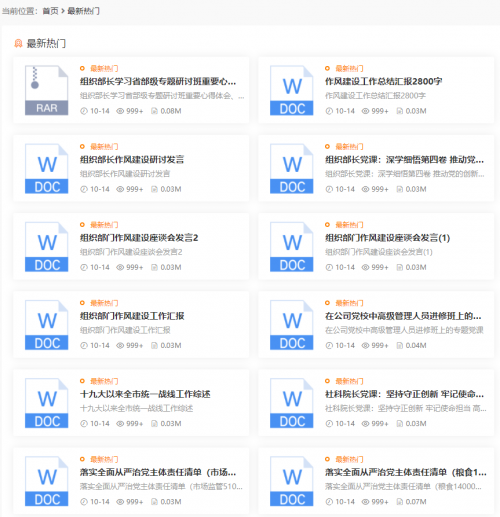Image resolution: width=500 pixels, height=517 pixels.
Task: Open the RAR archive file icon
Action: click(x=47, y=90)
